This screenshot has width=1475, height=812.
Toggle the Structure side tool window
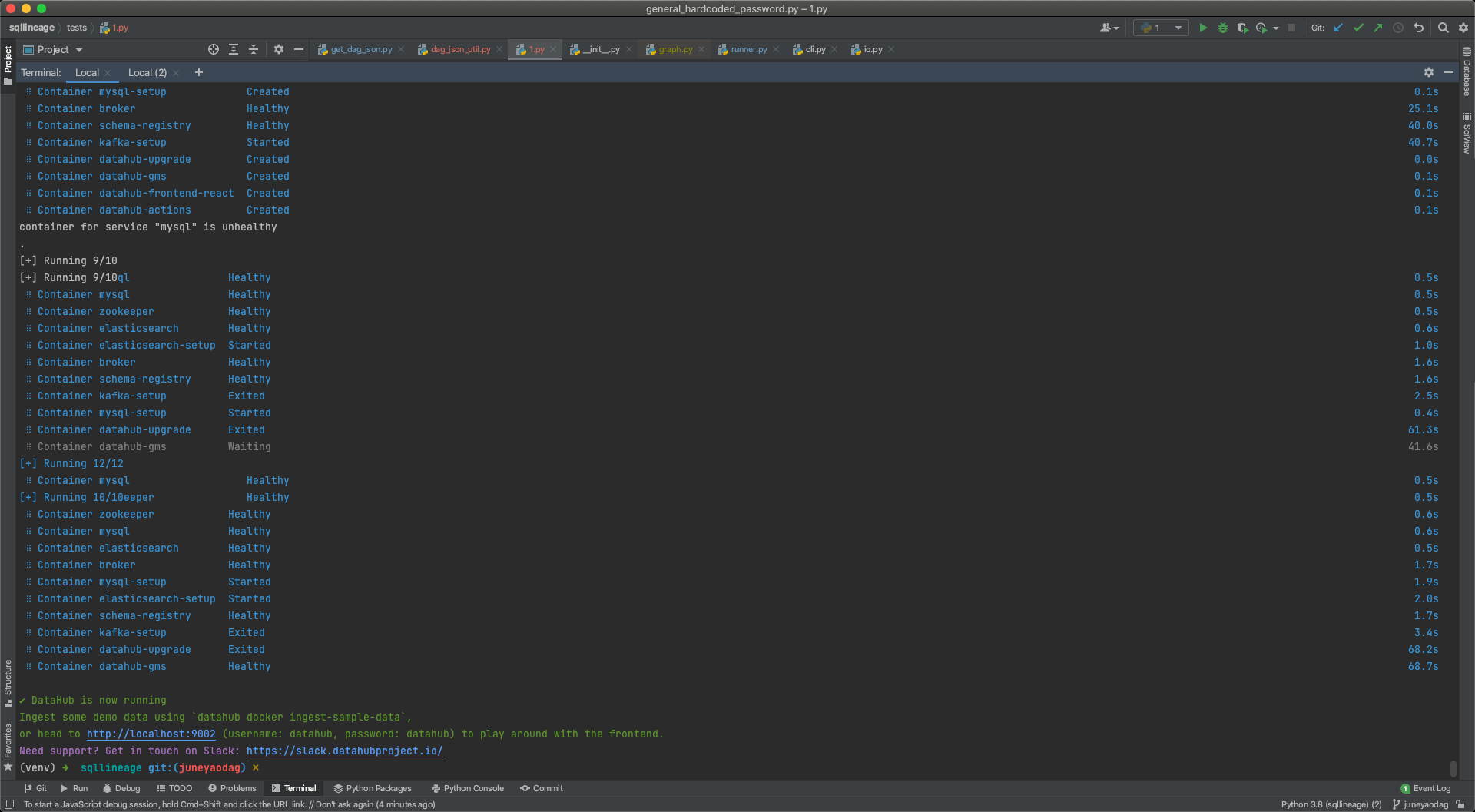pyautogui.click(x=8, y=683)
